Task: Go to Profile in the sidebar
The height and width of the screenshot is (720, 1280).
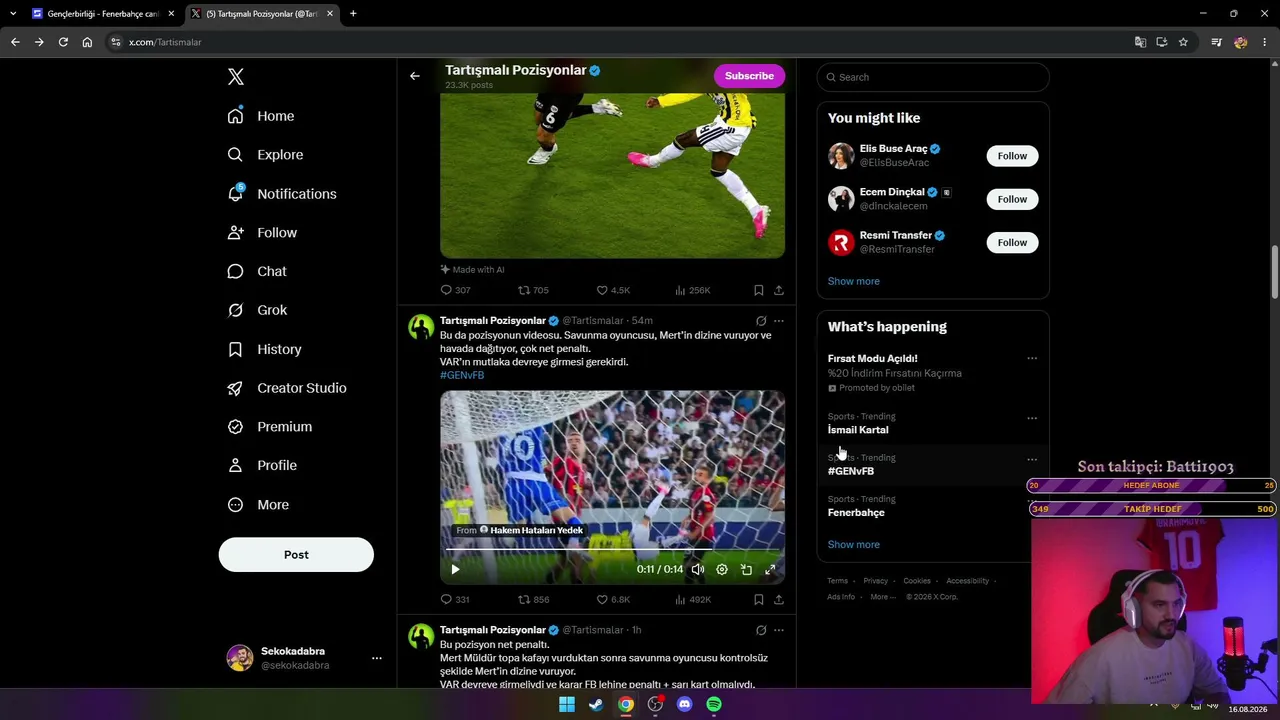Action: click(262, 465)
